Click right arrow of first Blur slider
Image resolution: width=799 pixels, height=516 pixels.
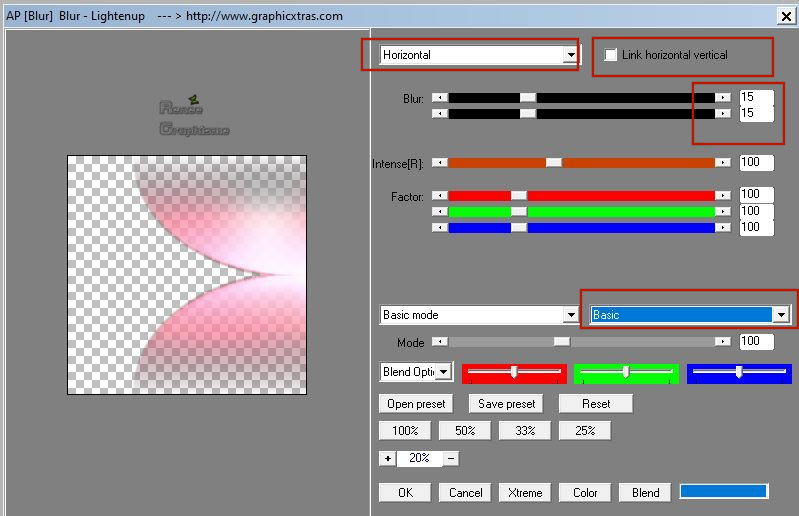coord(723,97)
